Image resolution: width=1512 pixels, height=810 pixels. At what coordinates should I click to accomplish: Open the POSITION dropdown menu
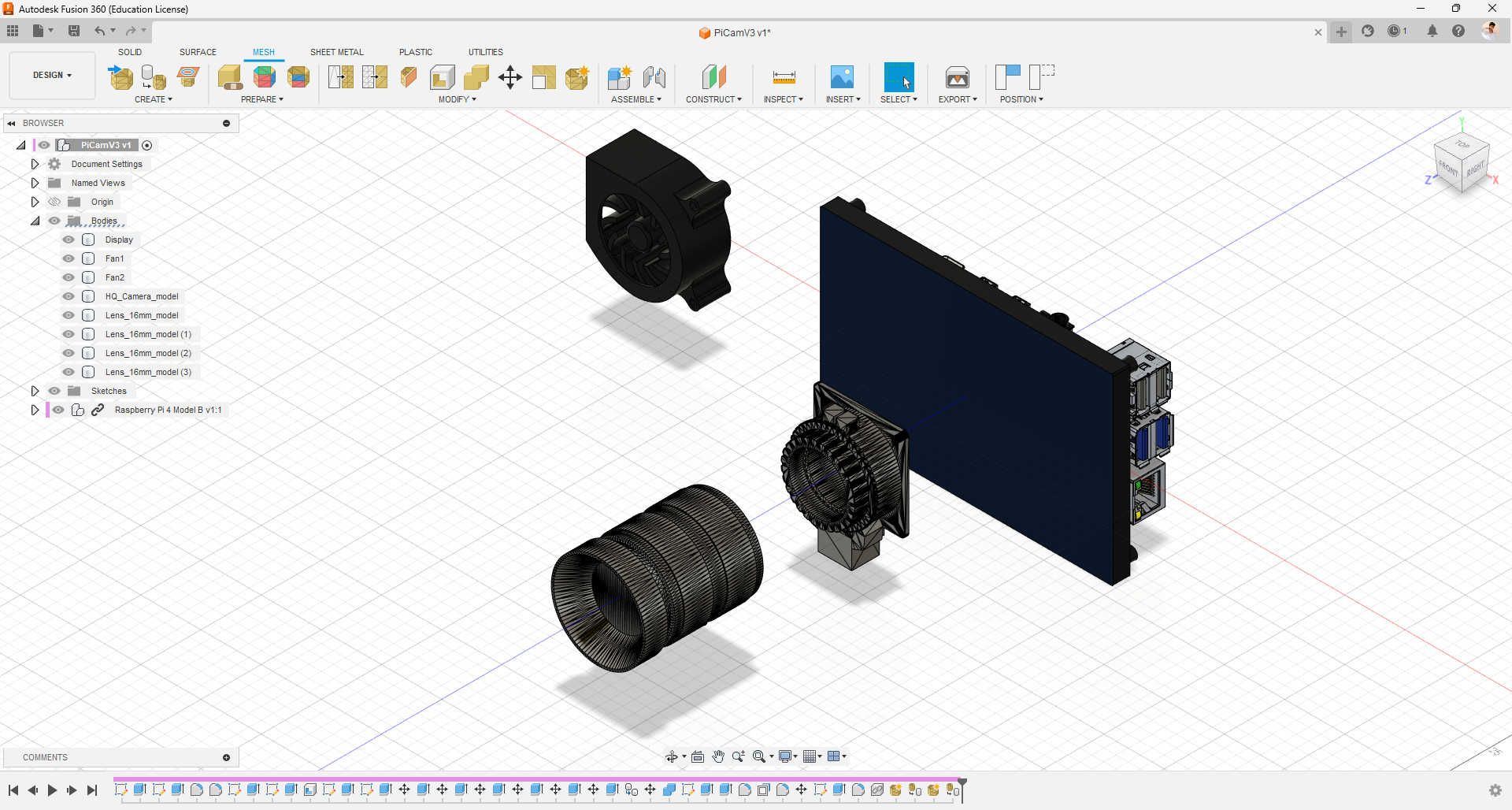coord(1021,99)
